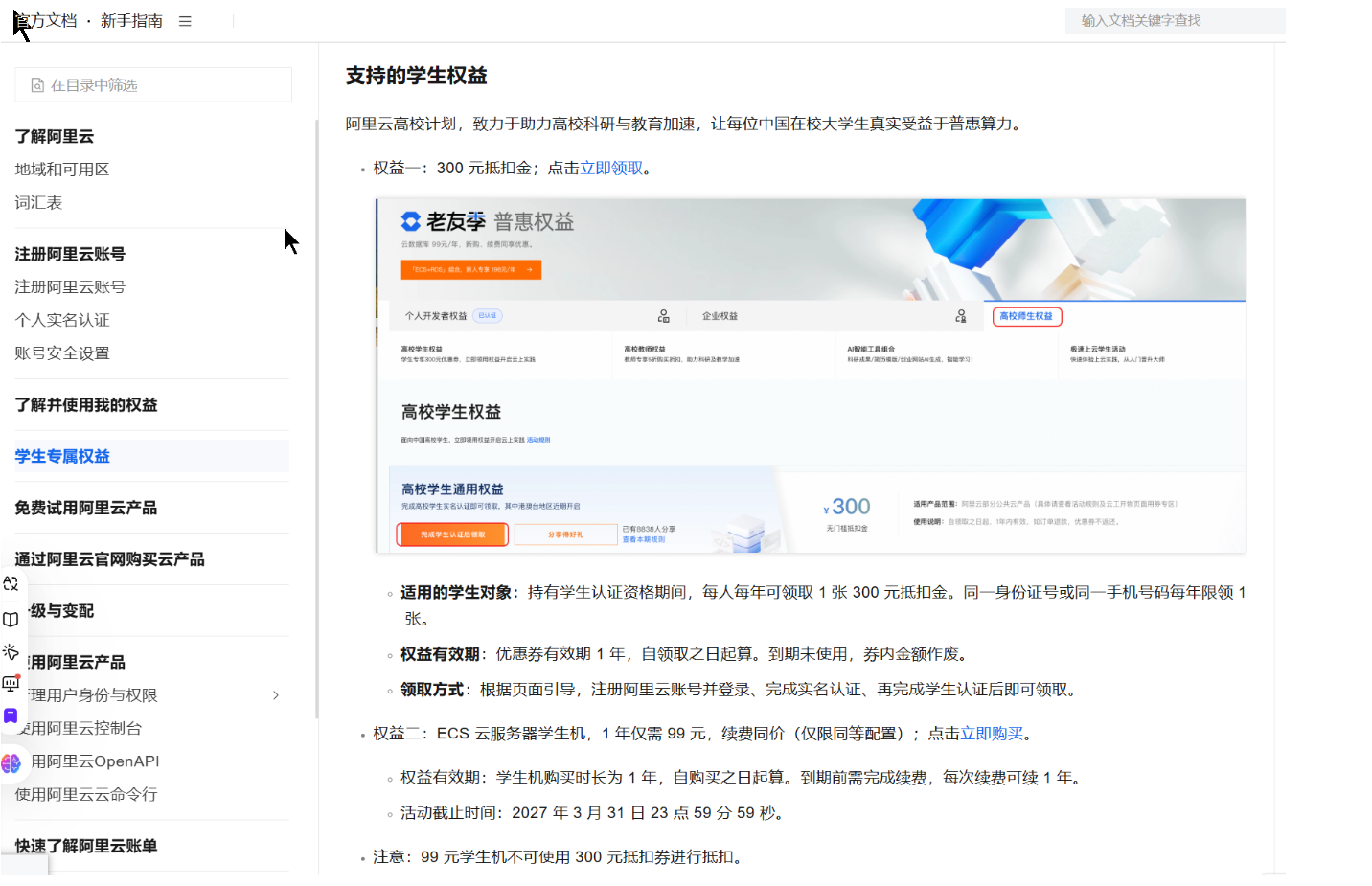The image size is (1372, 886).
Task: Click the 注意：99 元学生机 note text
Action: click(561, 857)
